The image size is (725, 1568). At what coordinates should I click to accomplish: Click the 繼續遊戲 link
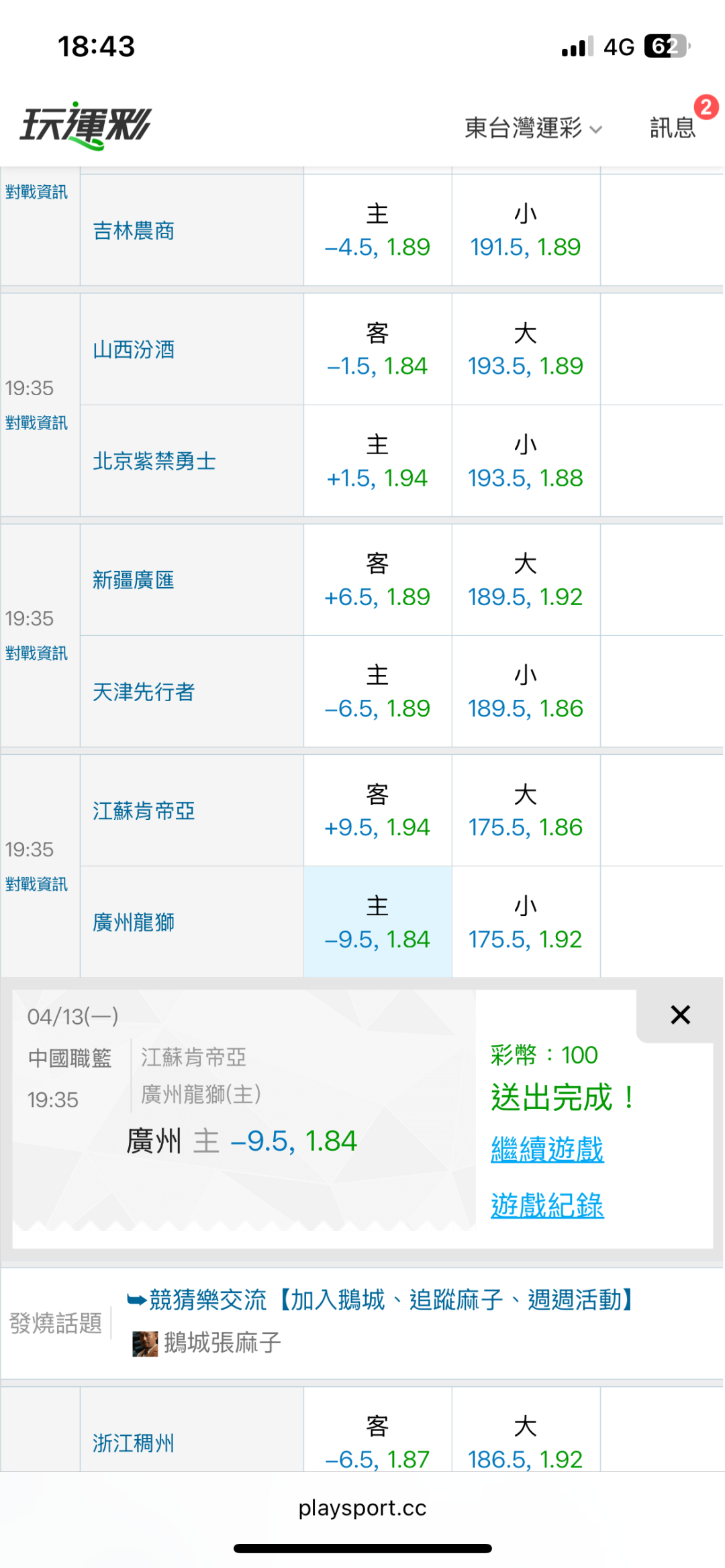pos(547,1149)
